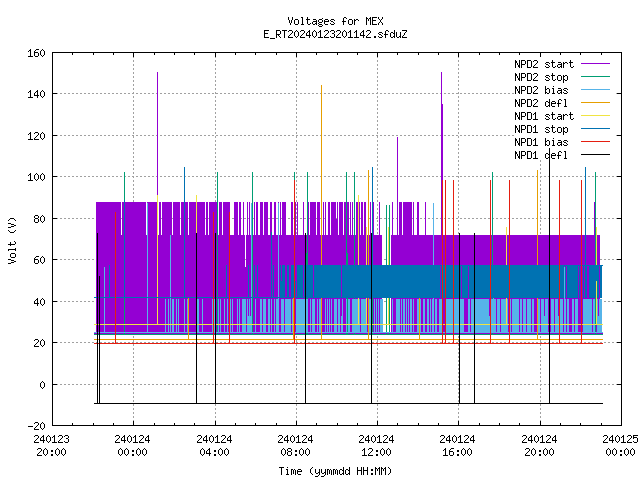Select the NPD2 bias legend label
The height and width of the screenshot is (480, 640).
pyautogui.click(x=541, y=90)
